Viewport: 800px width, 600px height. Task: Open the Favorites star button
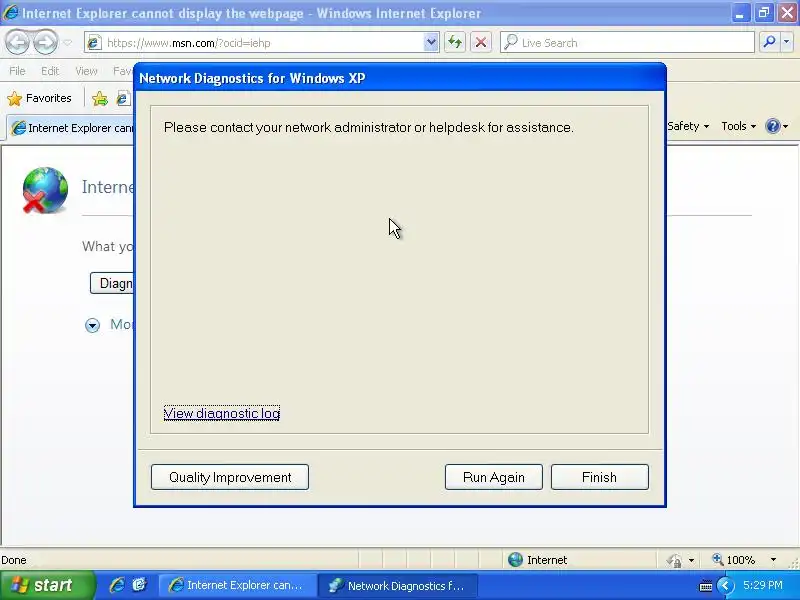(x=39, y=98)
